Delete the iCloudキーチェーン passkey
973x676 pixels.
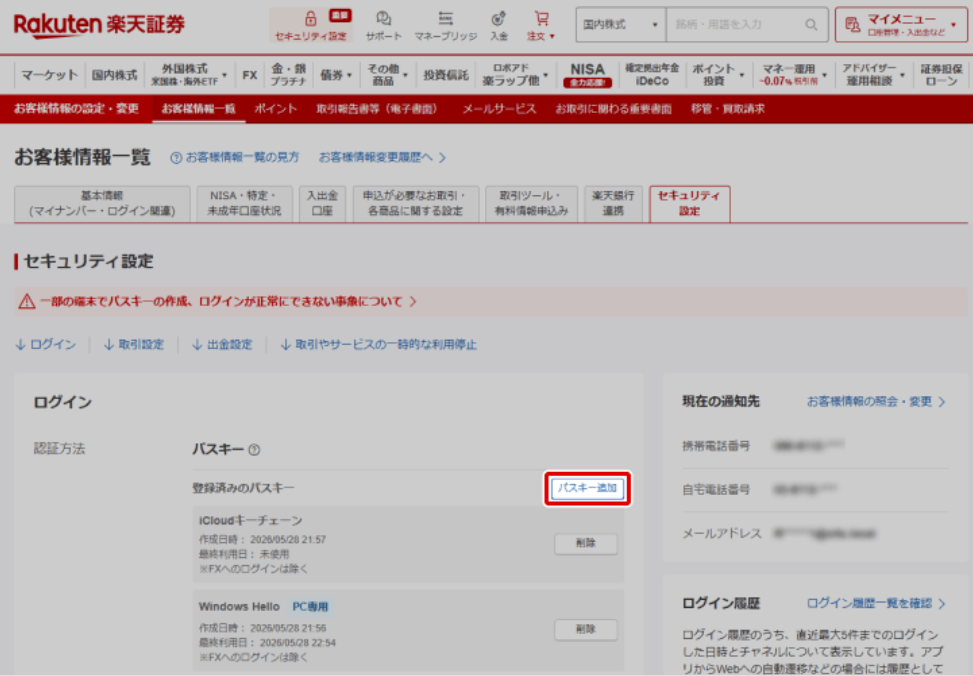tap(586, 543)
